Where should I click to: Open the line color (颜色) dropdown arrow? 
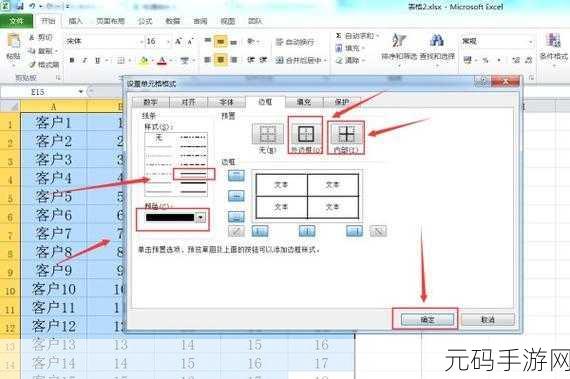pos(201,217)
